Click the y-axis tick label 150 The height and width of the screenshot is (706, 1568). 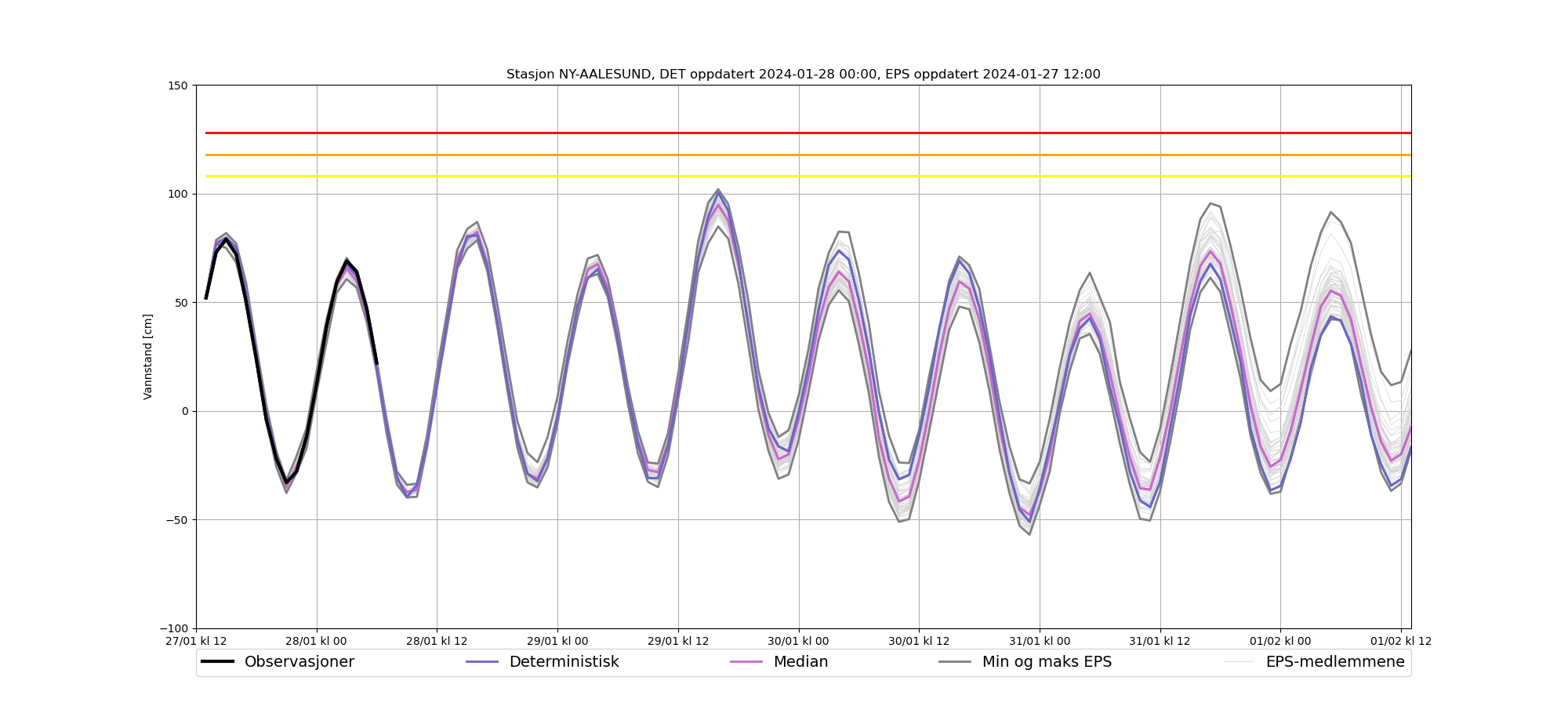coord(179,86)
